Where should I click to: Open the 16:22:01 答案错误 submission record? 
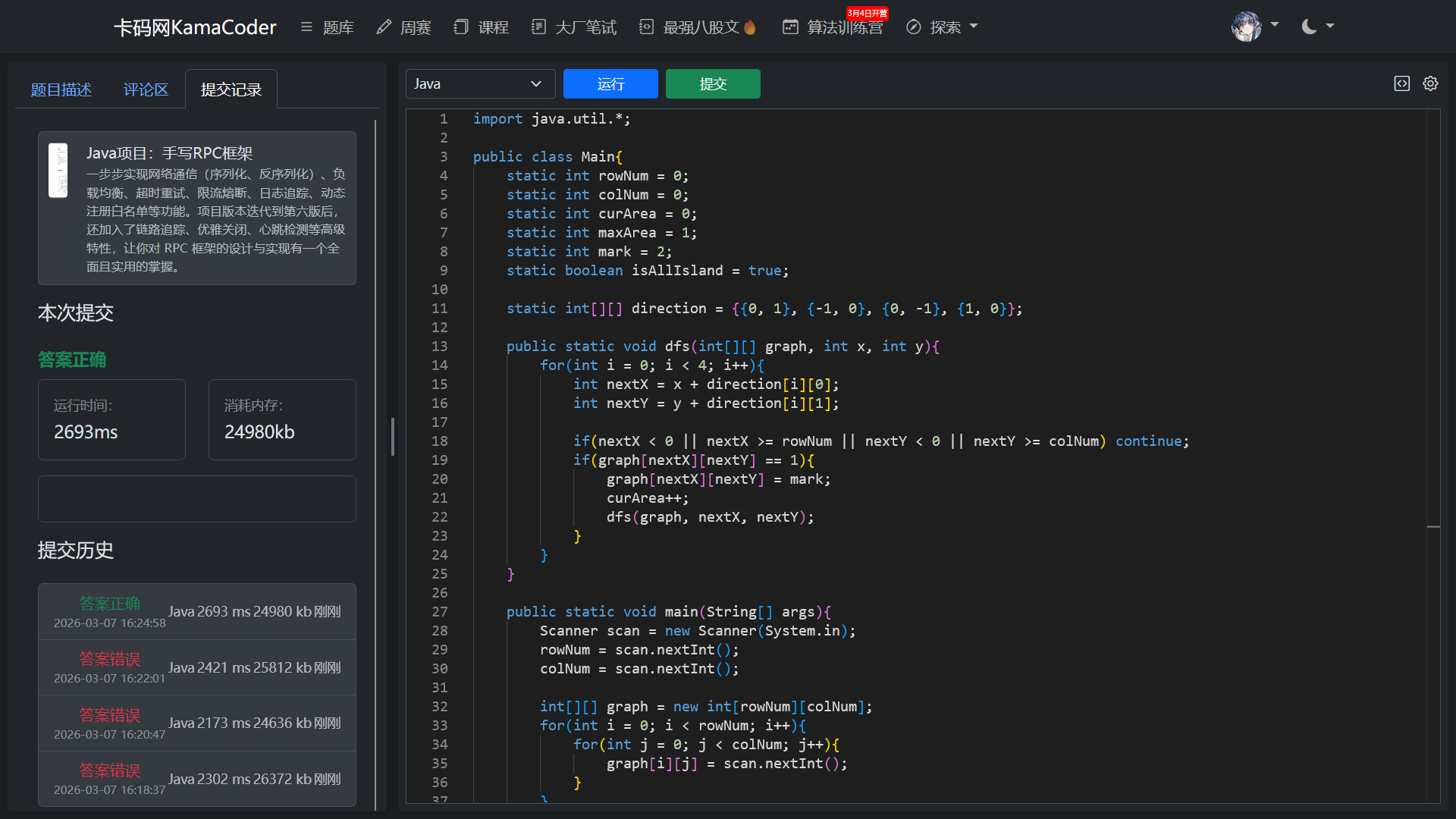197,667
